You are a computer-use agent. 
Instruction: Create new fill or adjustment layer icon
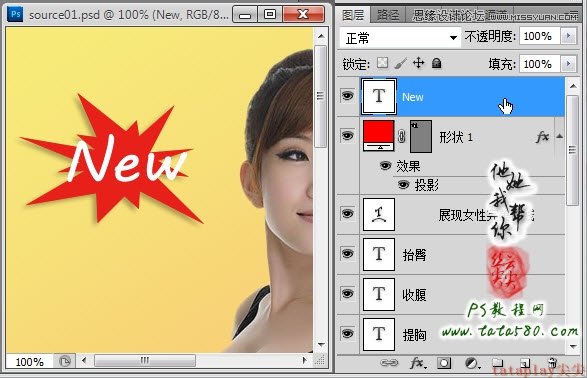coord(472,363)
